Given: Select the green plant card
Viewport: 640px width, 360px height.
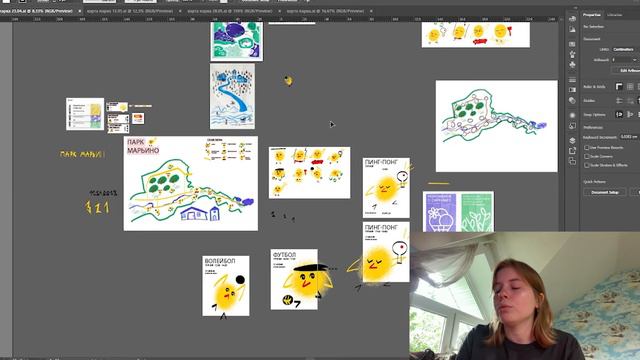Looking at the screenshot, I should point(476,212).
